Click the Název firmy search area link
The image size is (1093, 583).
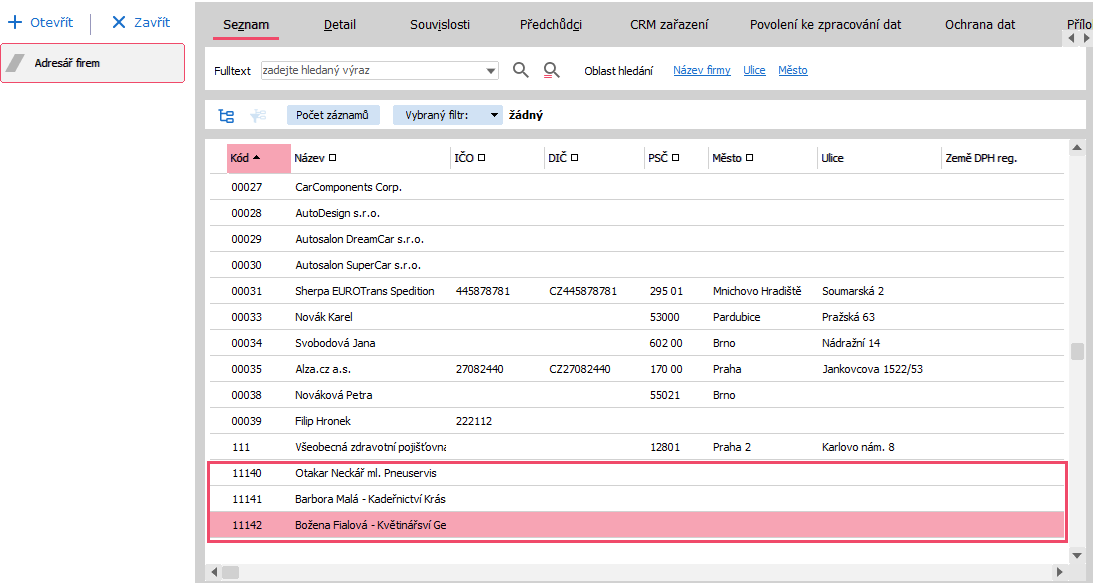[x=701, y=71]
